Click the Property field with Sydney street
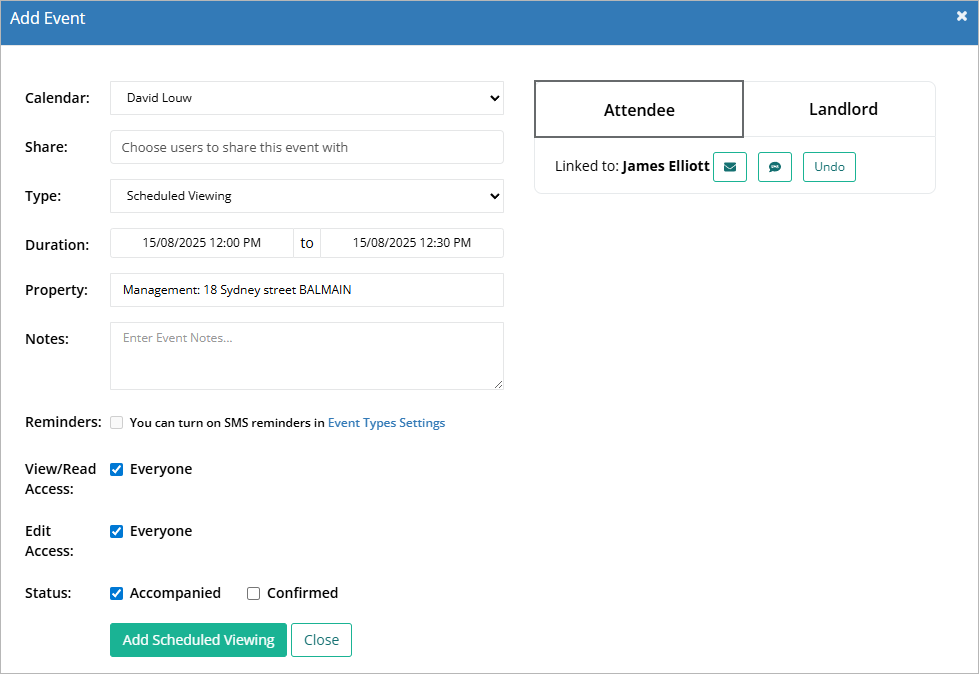 307,290
